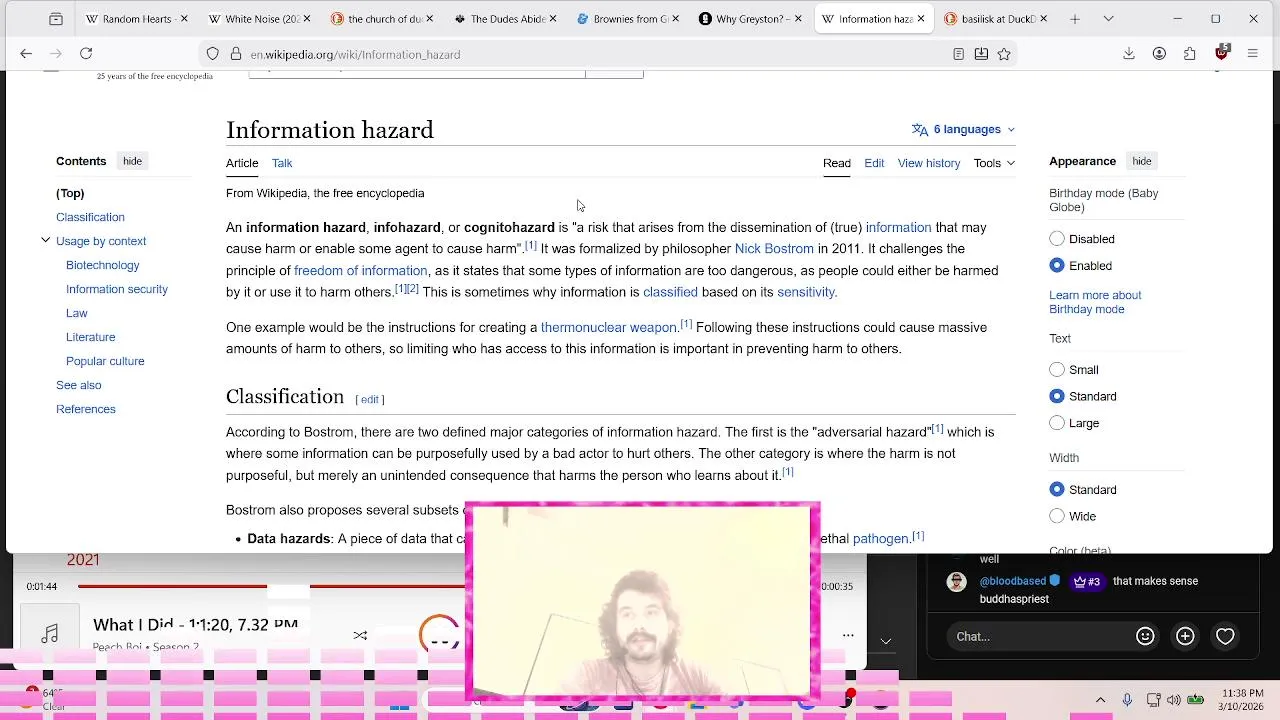1280x720 pixels.
Task: Open the extensions puzzle icon
Action: (1190, 54)
